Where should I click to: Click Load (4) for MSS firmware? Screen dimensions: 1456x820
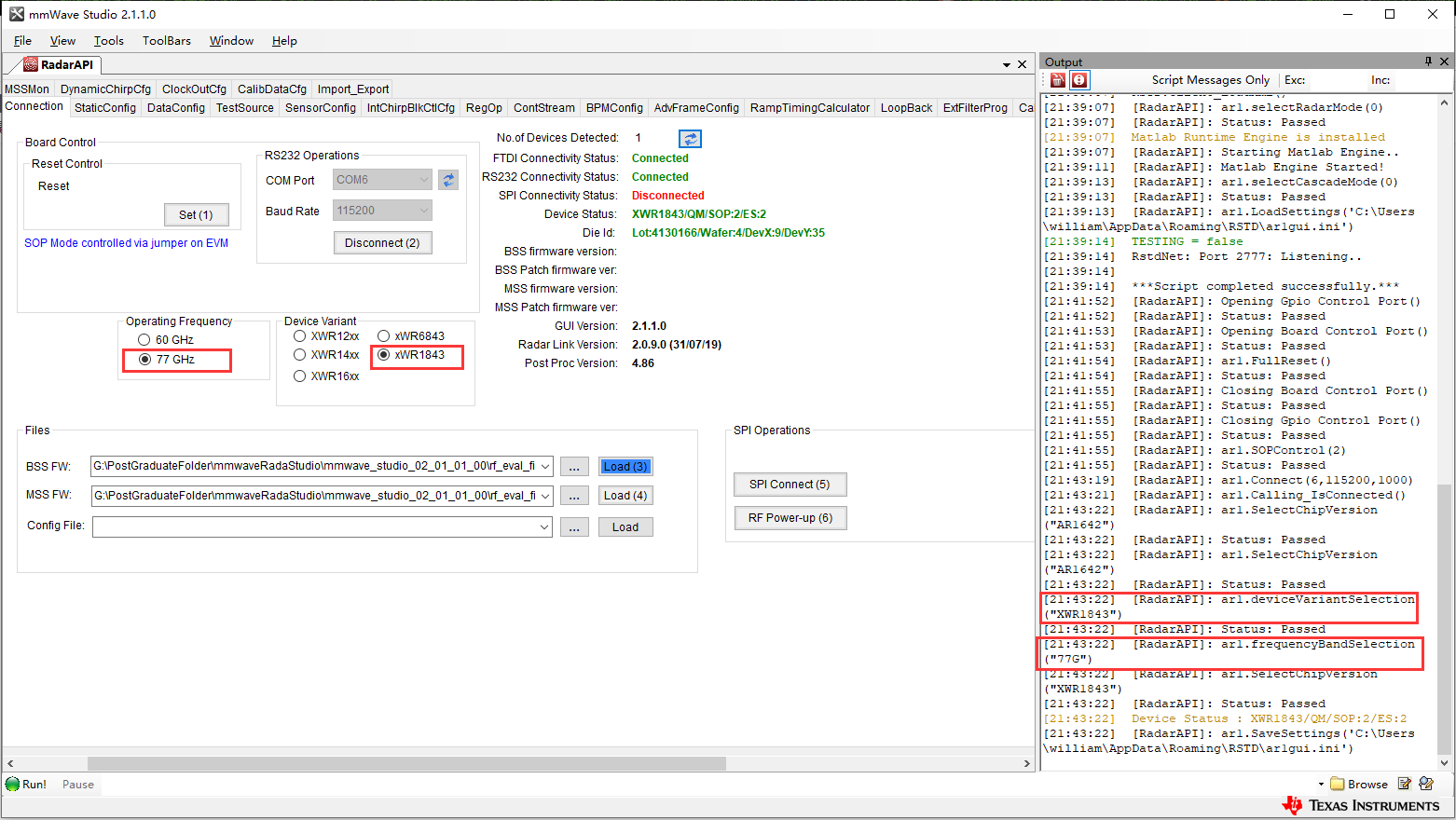coord(625,496)
